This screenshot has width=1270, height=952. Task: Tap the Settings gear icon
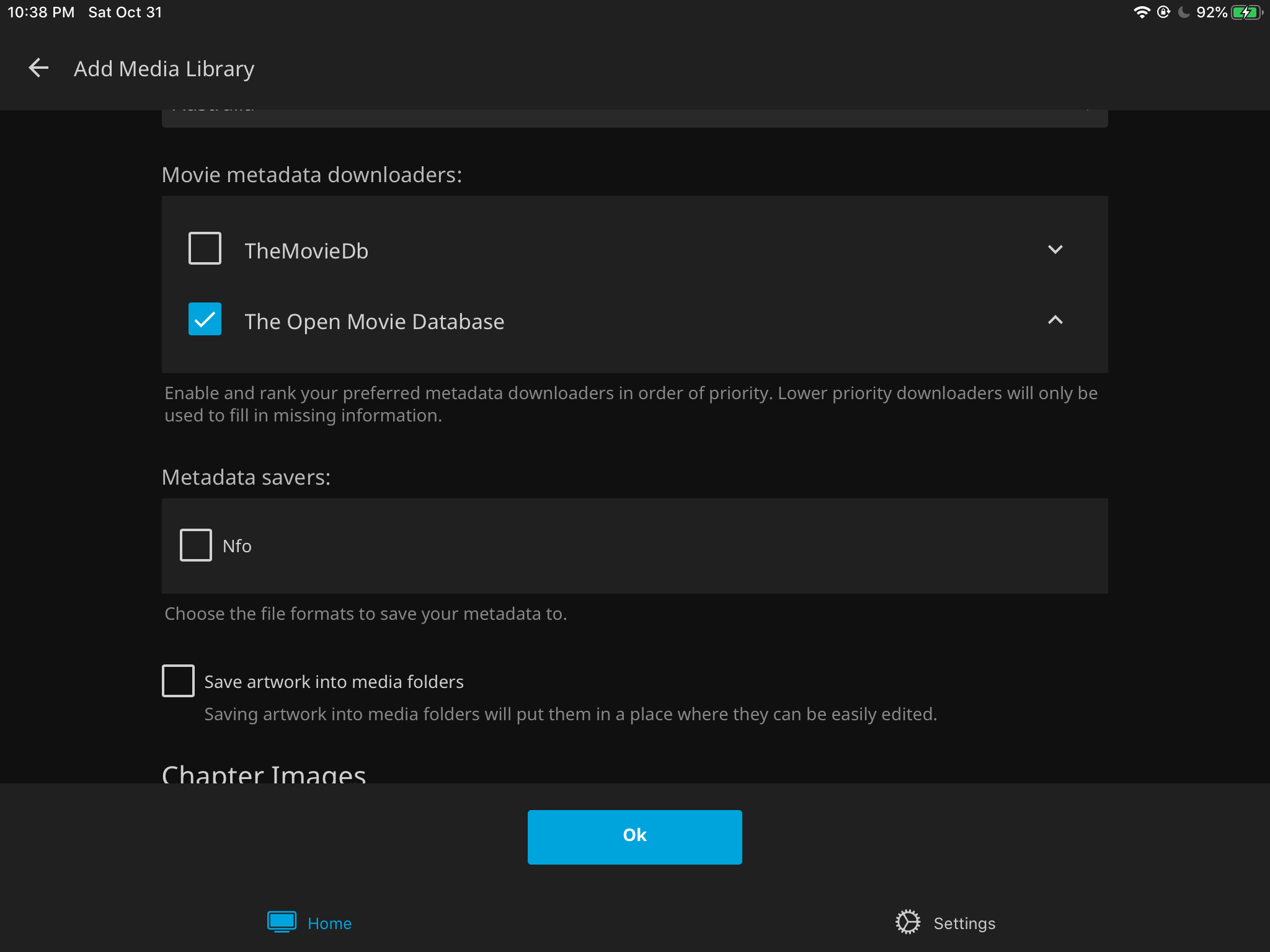click(908, 922)
